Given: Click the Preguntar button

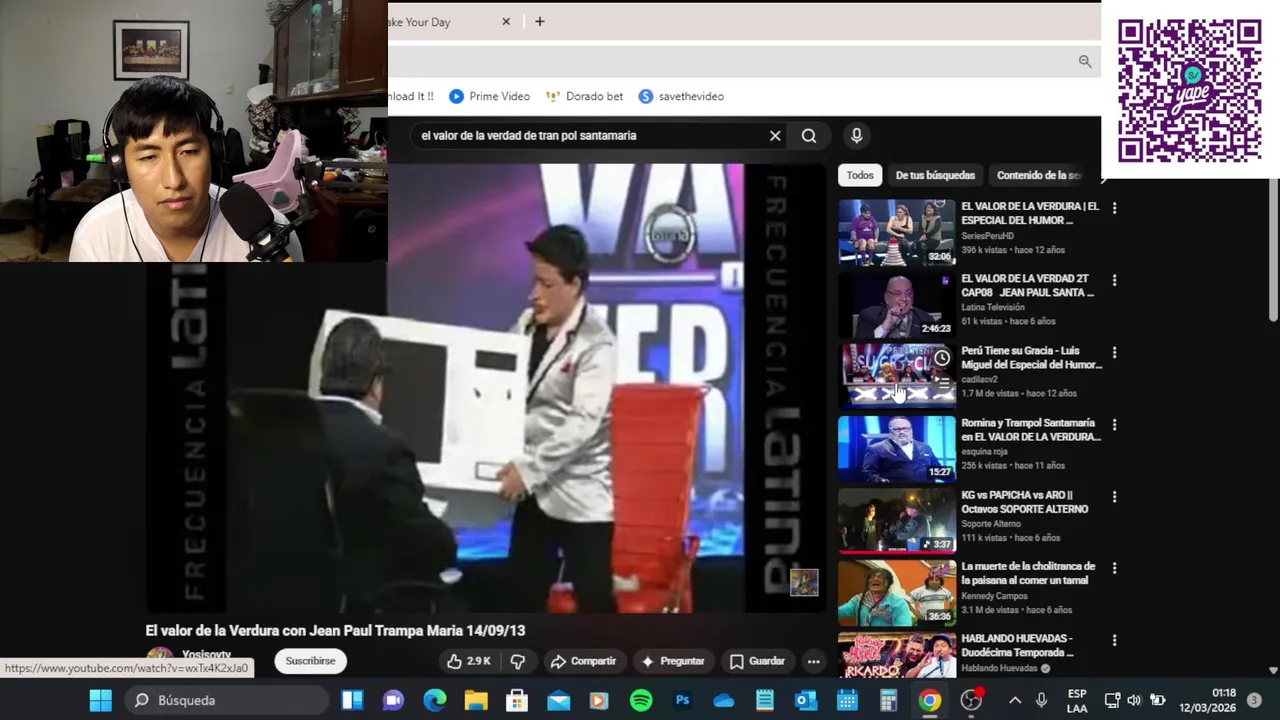Looking at the screenshot, I should point(673,661).
